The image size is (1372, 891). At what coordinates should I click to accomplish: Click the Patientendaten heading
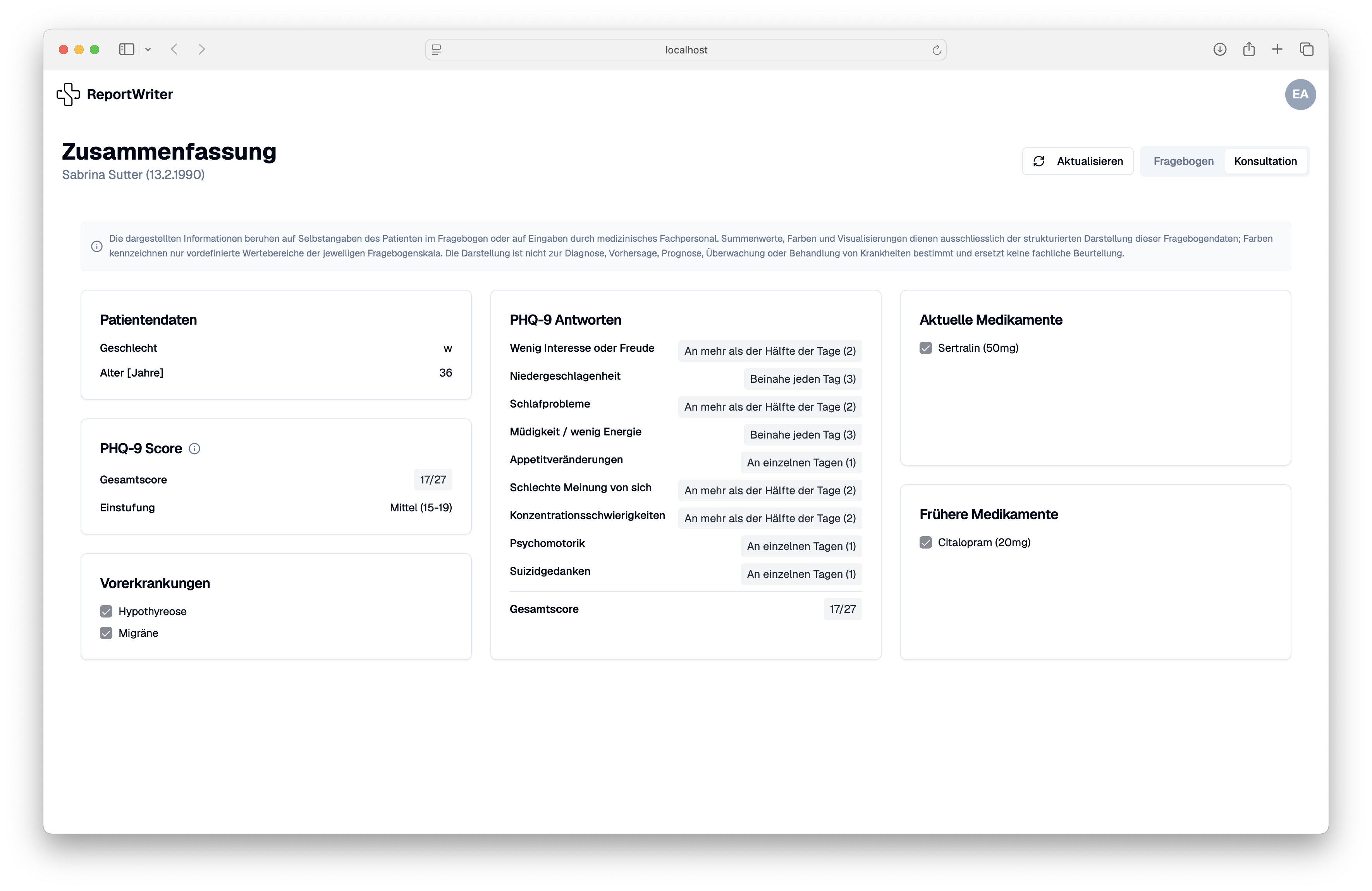148,320
